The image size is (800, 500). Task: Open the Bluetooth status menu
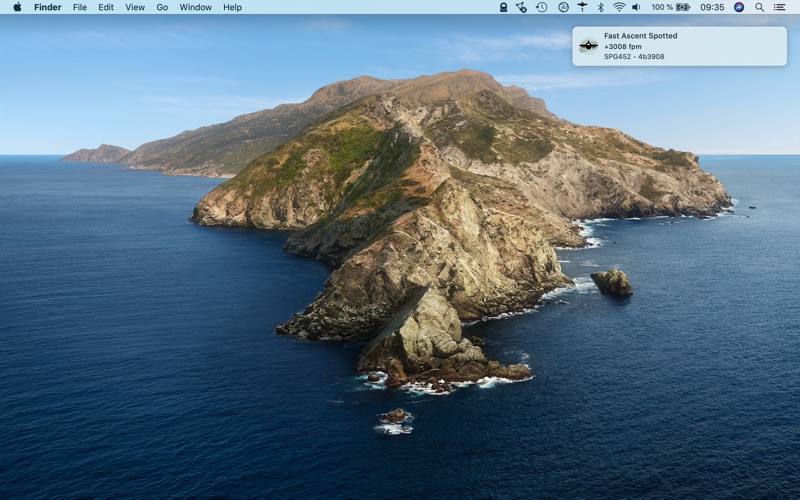coord(601,7)
